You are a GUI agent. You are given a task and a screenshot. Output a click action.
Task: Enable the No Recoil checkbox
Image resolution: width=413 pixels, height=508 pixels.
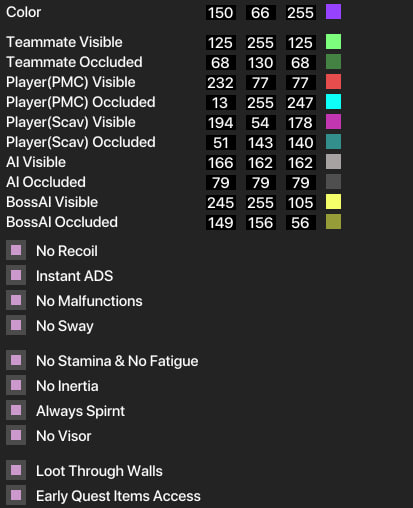pos(16,250)
